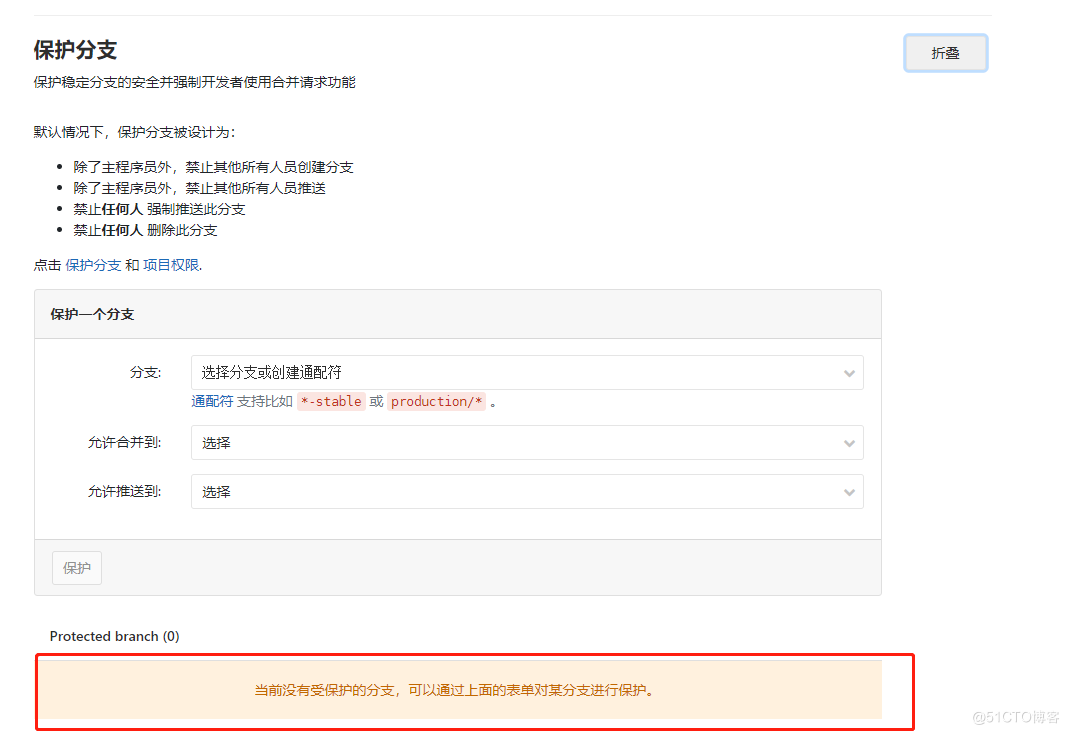Click the chevron arrow of the 分支 dropdown
Viewport: 1069px width, 734px height.
pyautogui.click(x=849, y=373)
